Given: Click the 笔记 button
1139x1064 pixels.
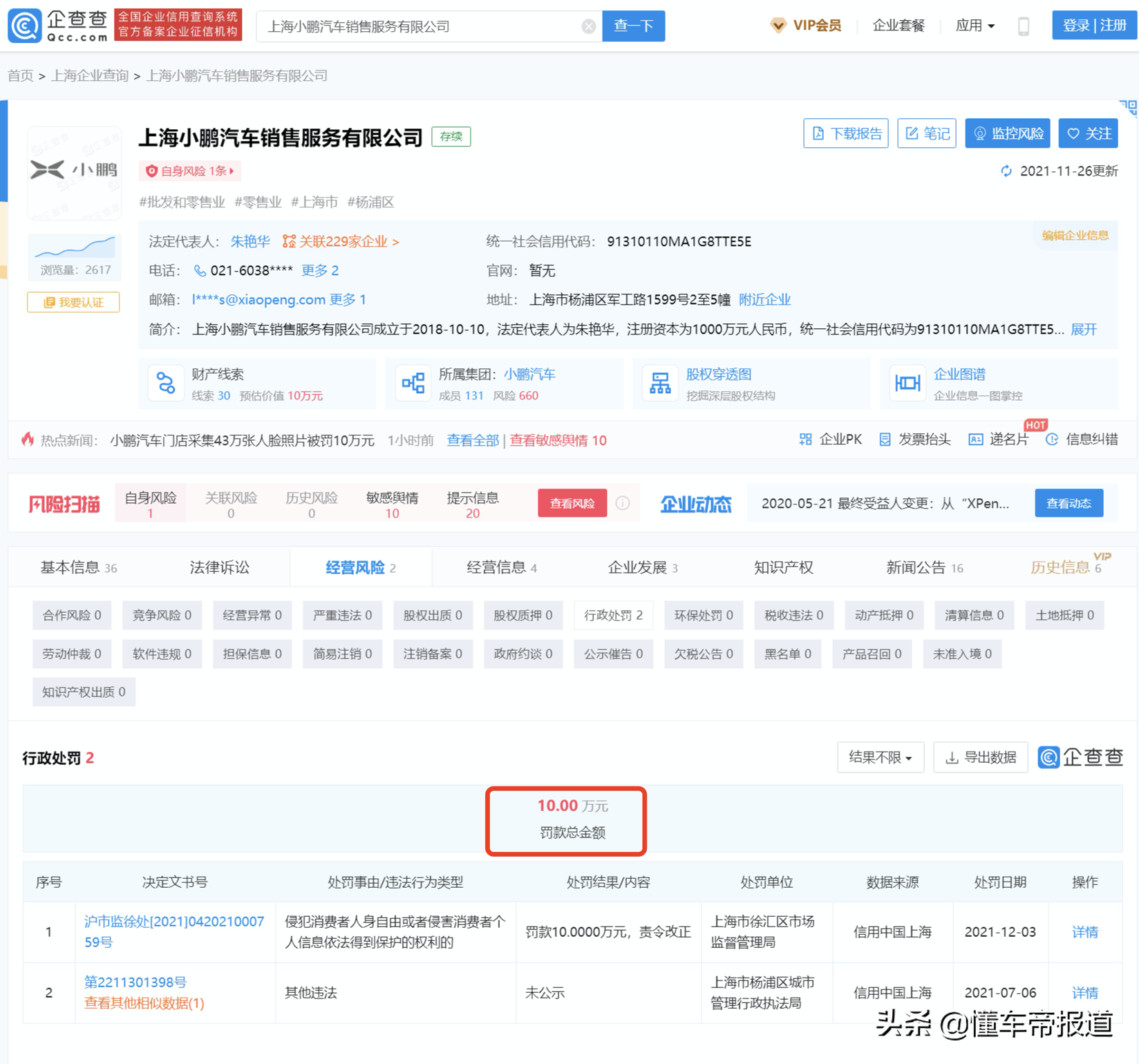Looking at the screenshot, I should 926,133.
